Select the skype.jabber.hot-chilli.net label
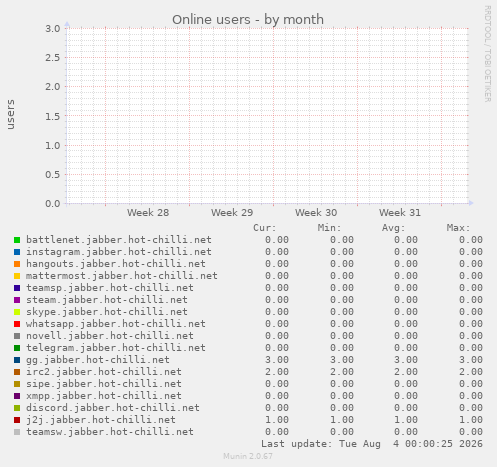The width and height of the screenshot is (497, 467). coord(107,312)
